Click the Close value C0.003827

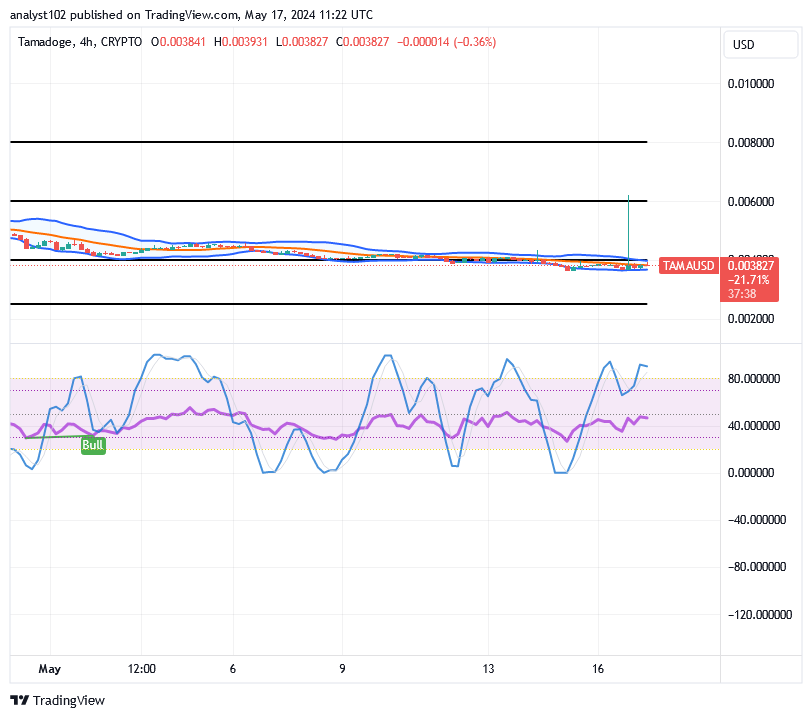[362, 42]
